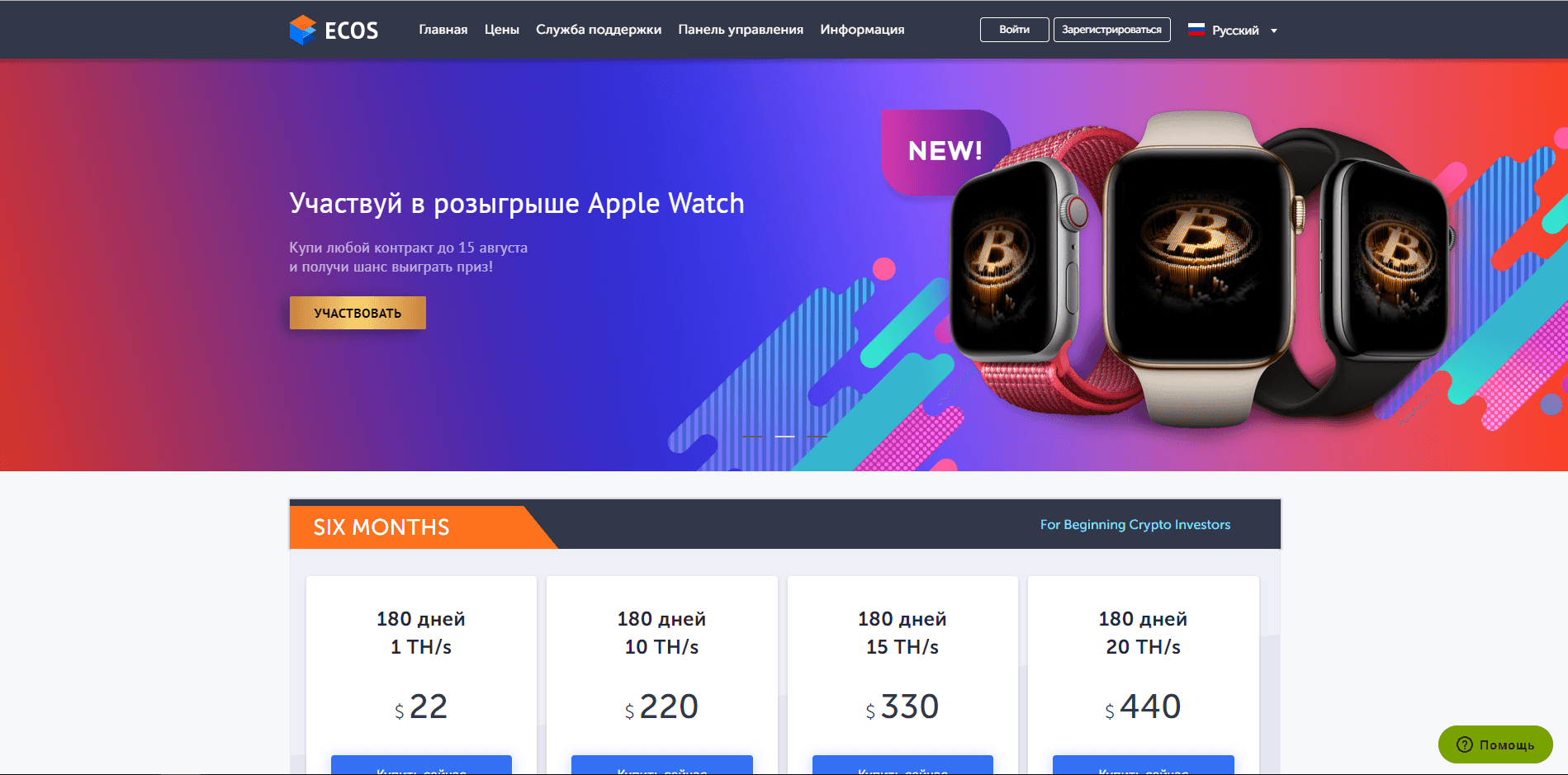Screen dimensions: 1568x775
Task: Click the Войти login button
Action: point(1014,30)
